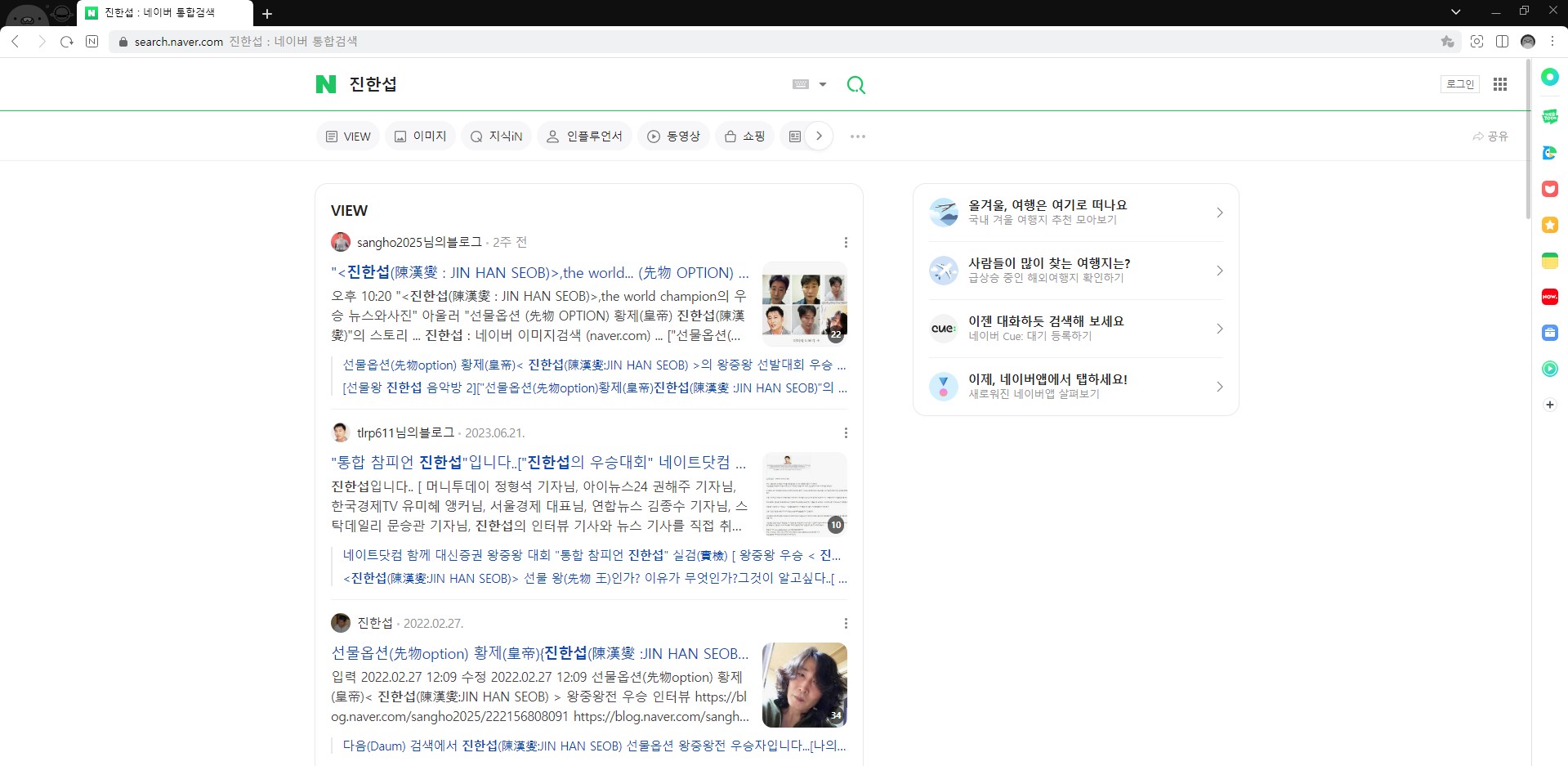Image resolution: width=1568 pixels, height=766 pixels.
Task: Open the long-haired man photo thumbnail
Action: coord(805,685)
